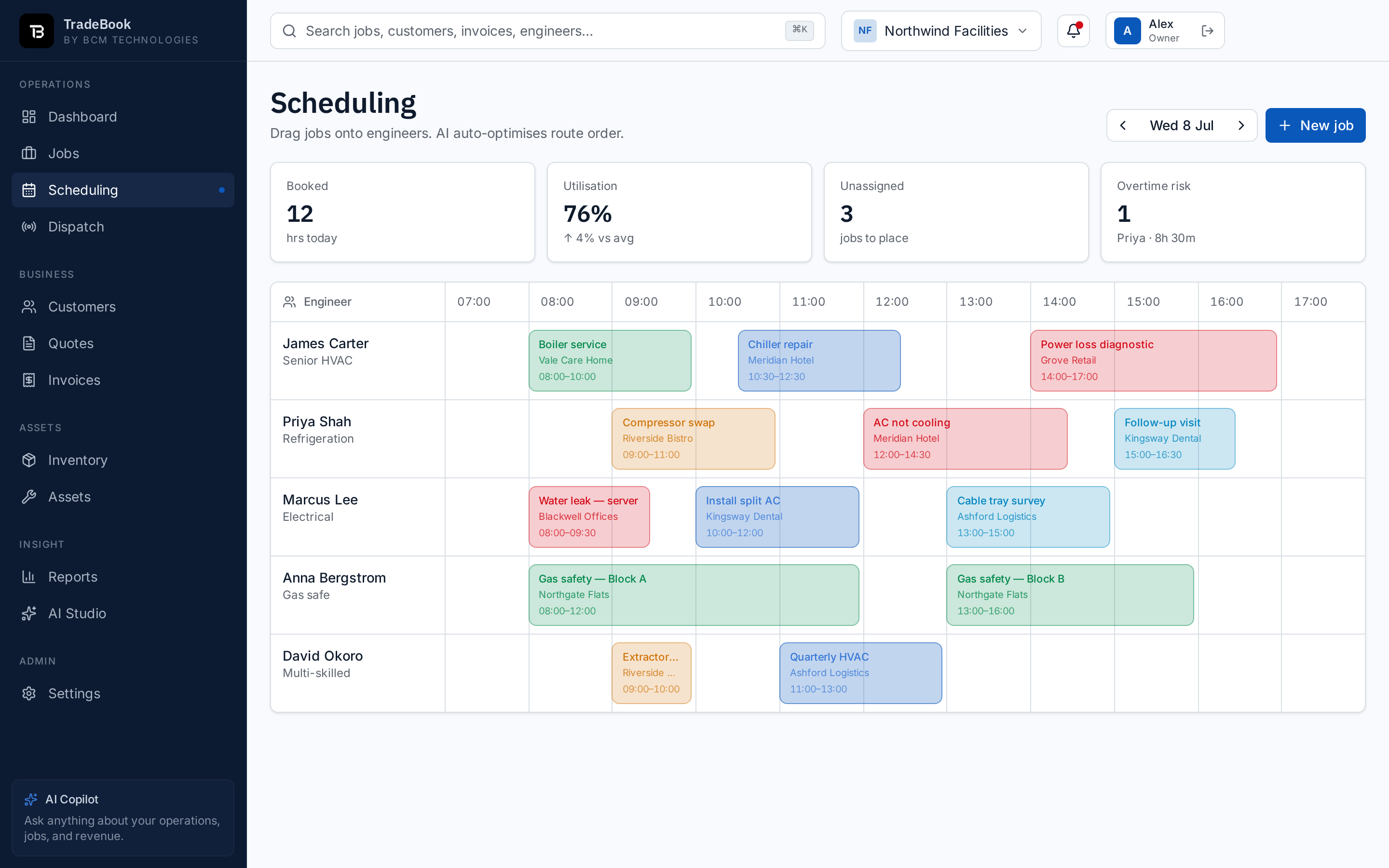Open the Reports menu item
This screenshot has height=868, width=1389.
point(123,577)
